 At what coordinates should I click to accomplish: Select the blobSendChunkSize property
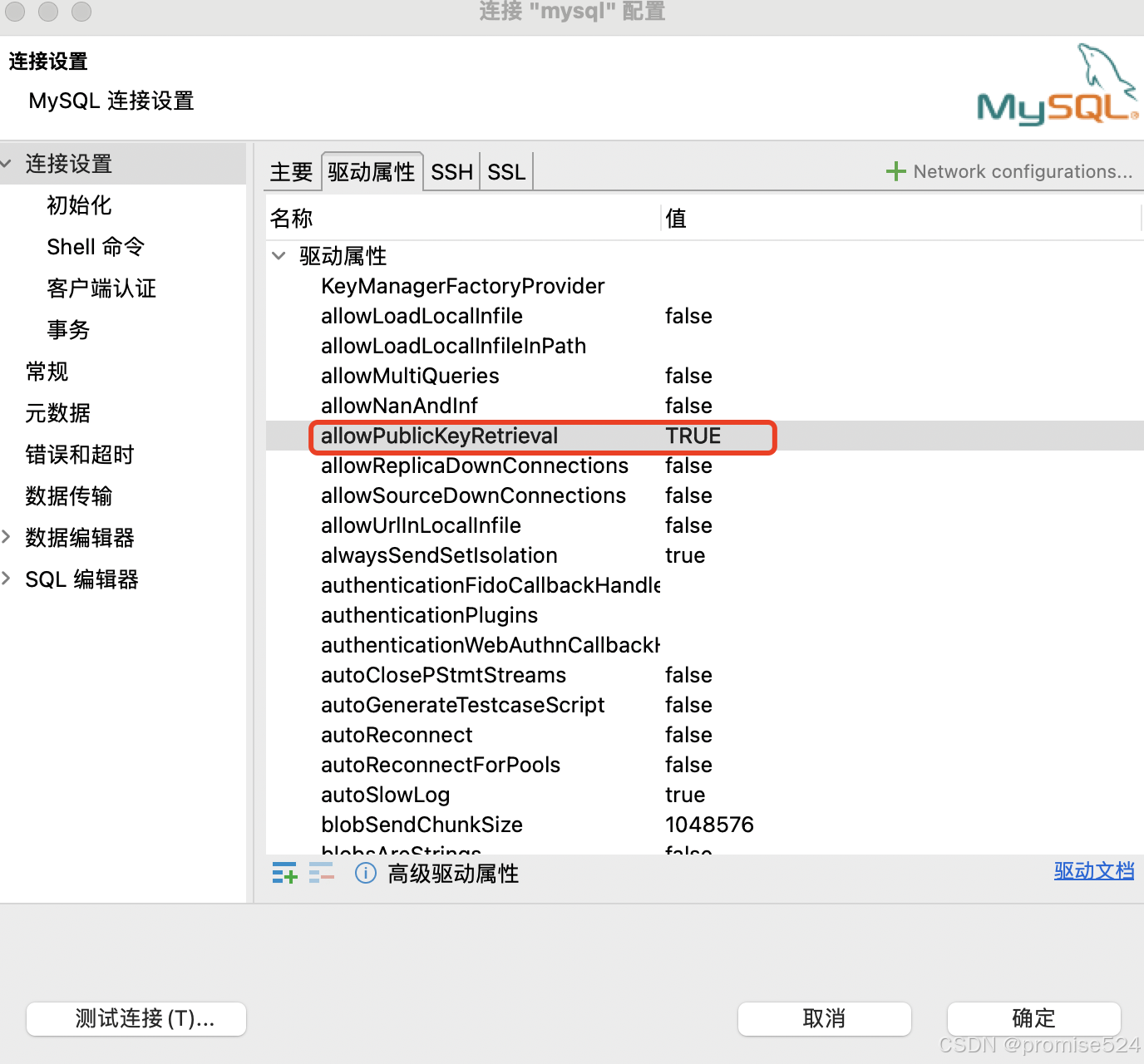422,825
